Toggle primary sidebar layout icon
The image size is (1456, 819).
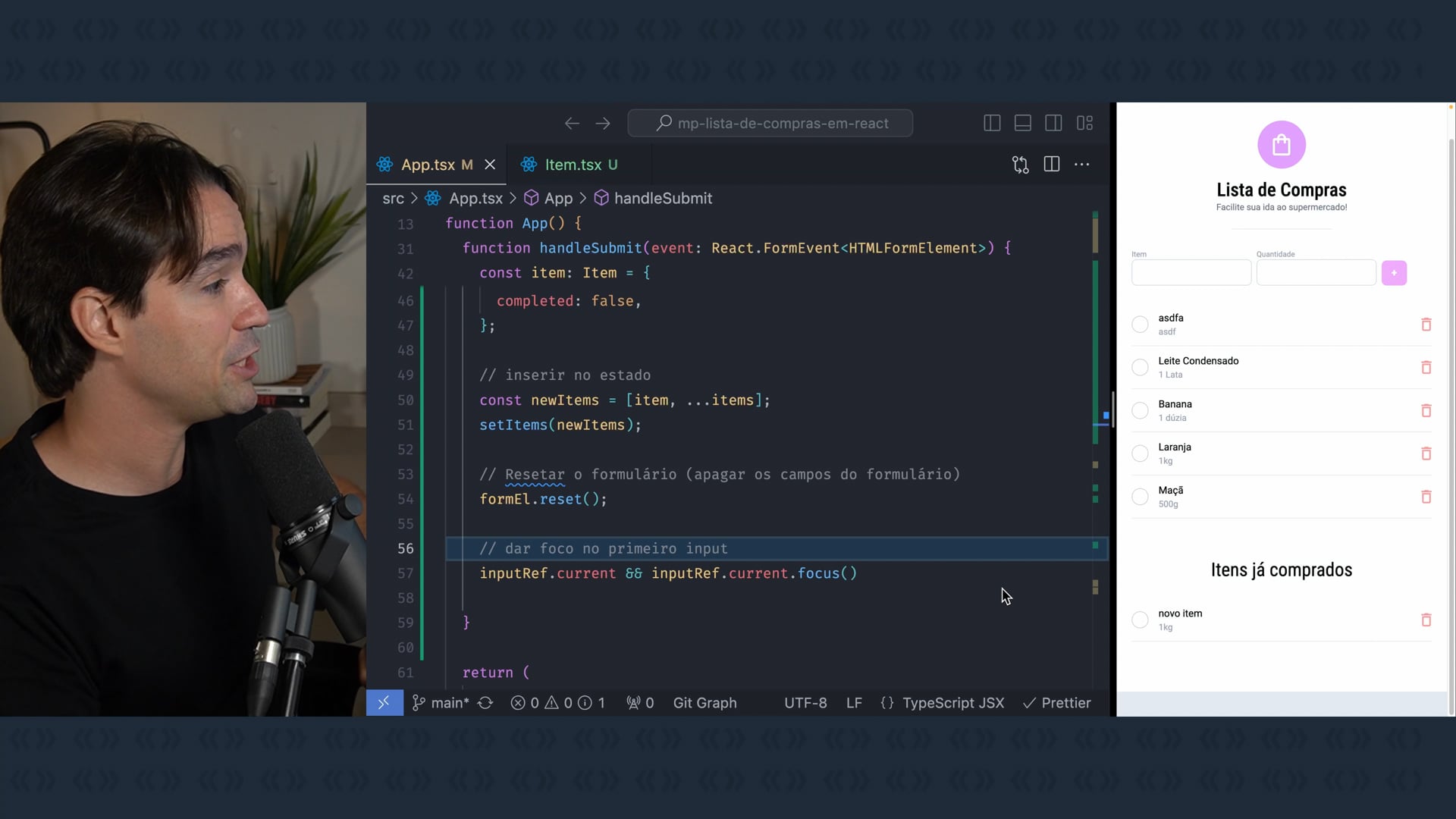point(992,123)
